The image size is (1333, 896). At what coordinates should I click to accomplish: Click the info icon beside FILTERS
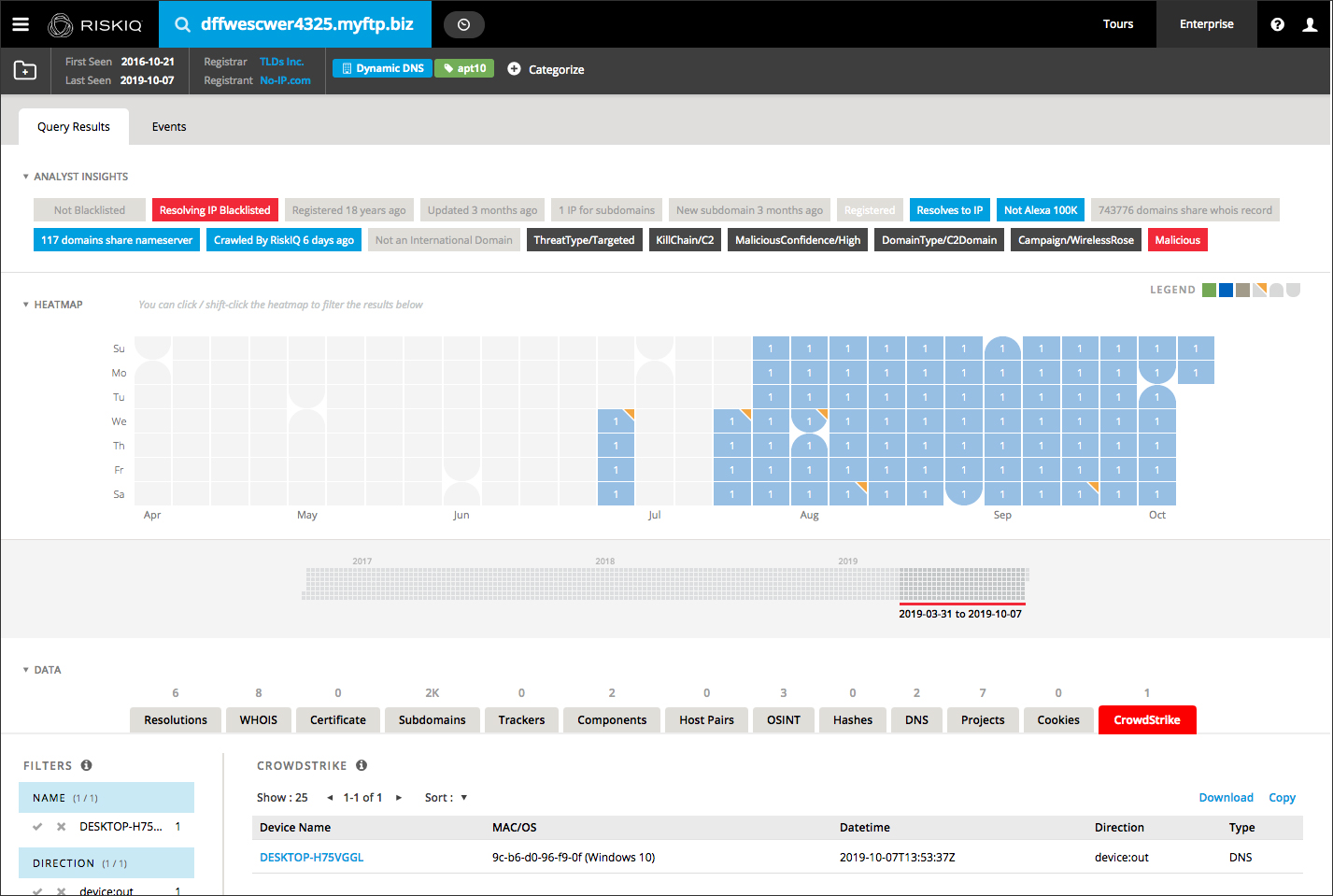87,765
